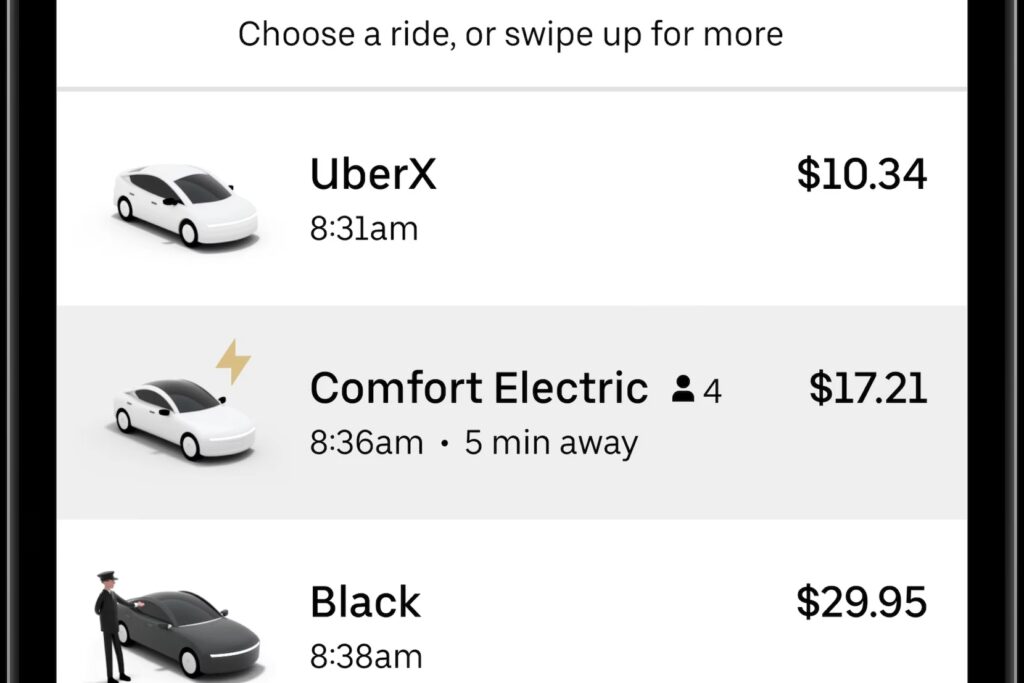
Task: Tap the 8:38am Black arrival time
Action: click(x=366, y=657)
